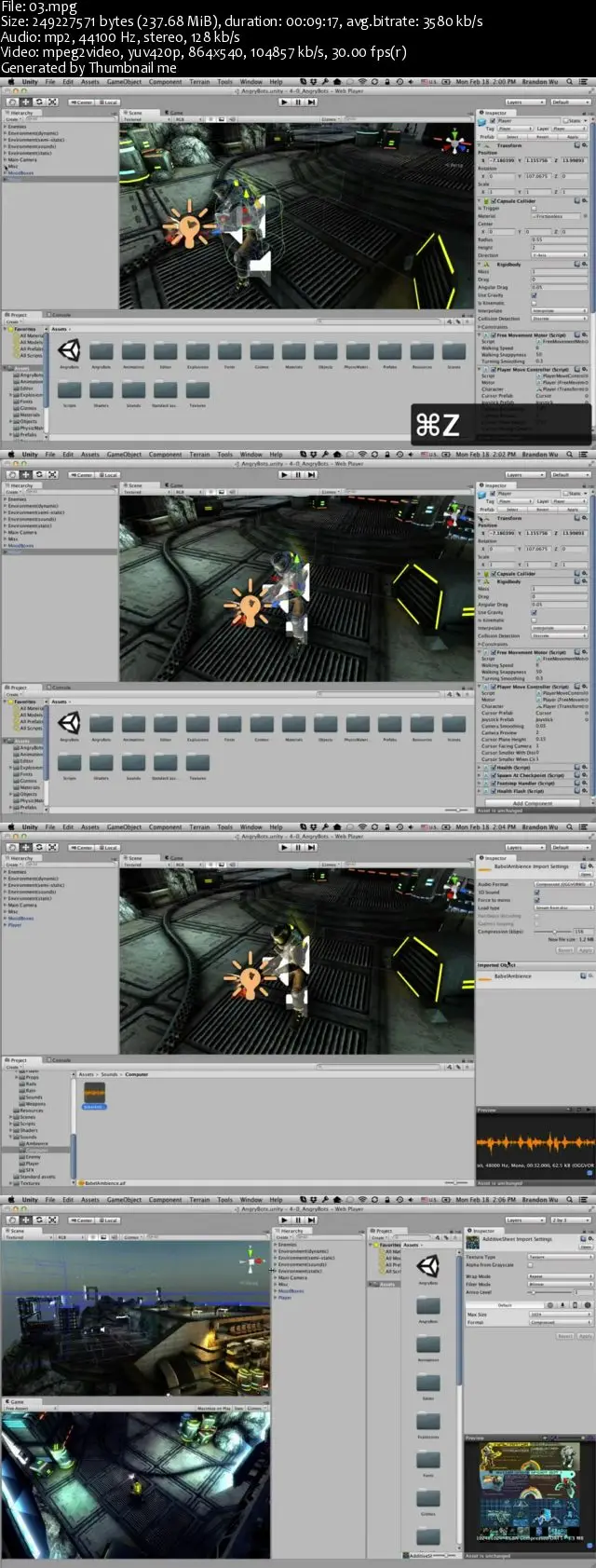
Task: Open the Scripts folder icon in the 2:00 PM frame
Action: tap(70, 390)
